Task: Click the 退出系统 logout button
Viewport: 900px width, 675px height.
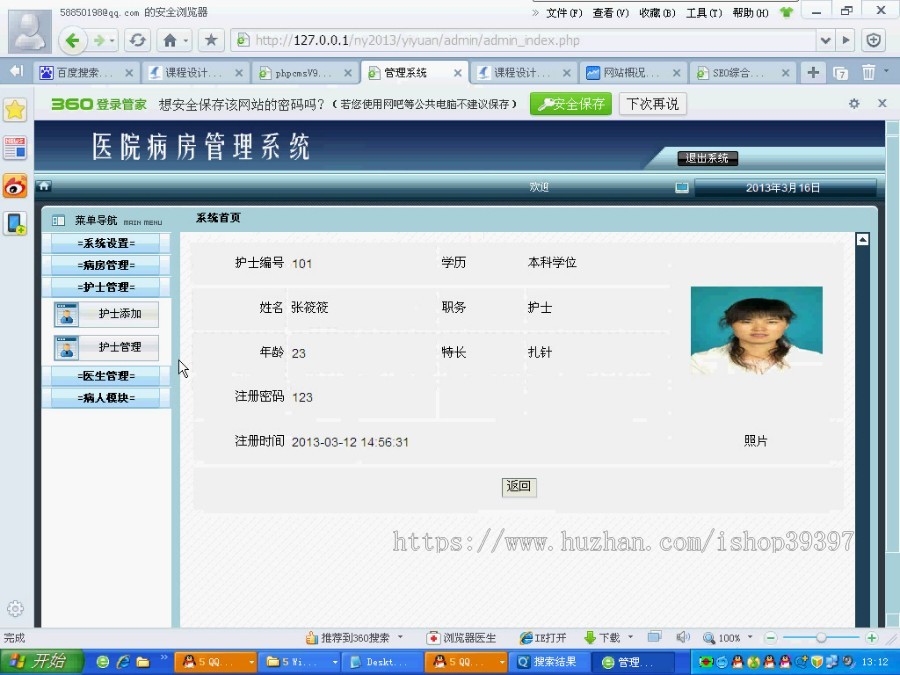Action: click(x=707, y=158)
